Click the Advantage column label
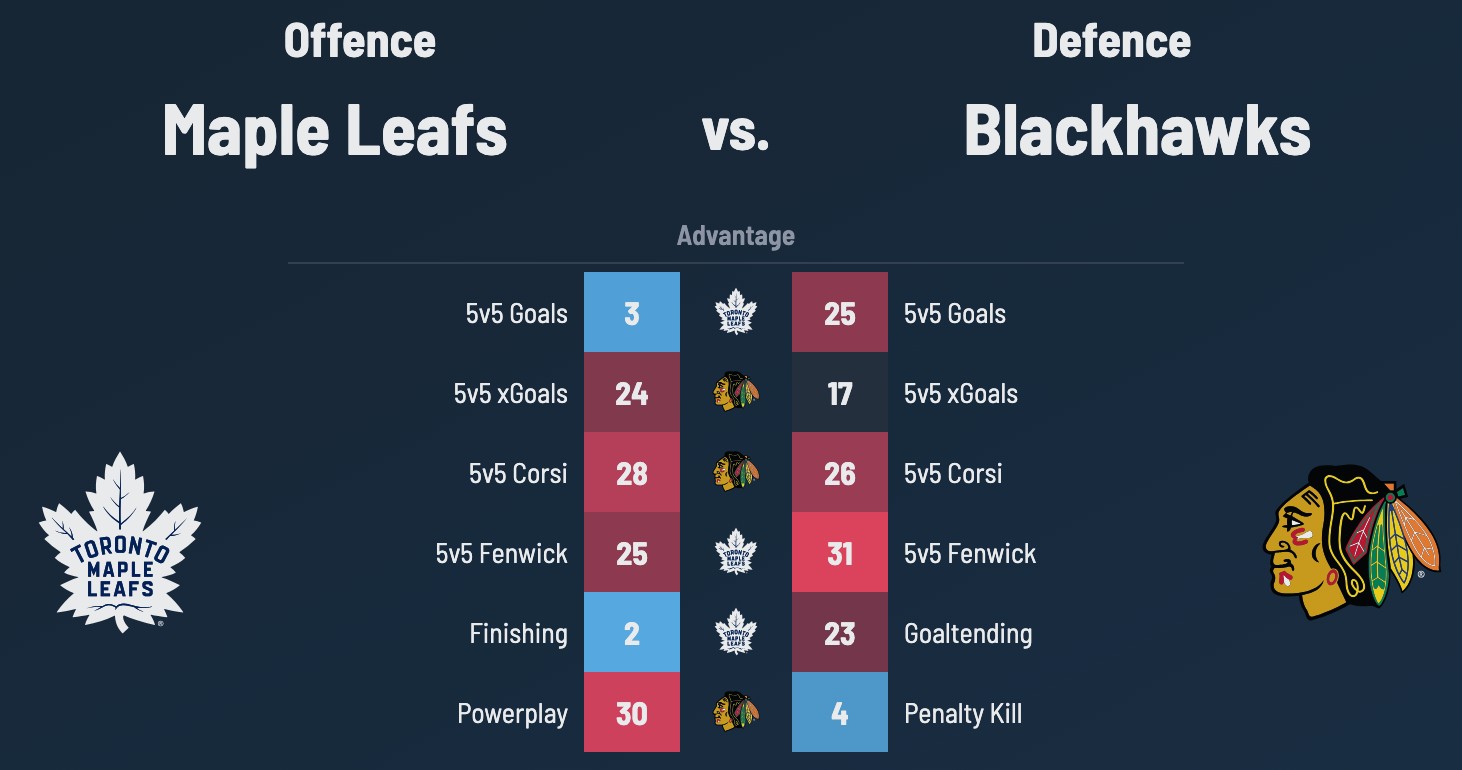Viewport: 1462px width, 770px height. 736,236
